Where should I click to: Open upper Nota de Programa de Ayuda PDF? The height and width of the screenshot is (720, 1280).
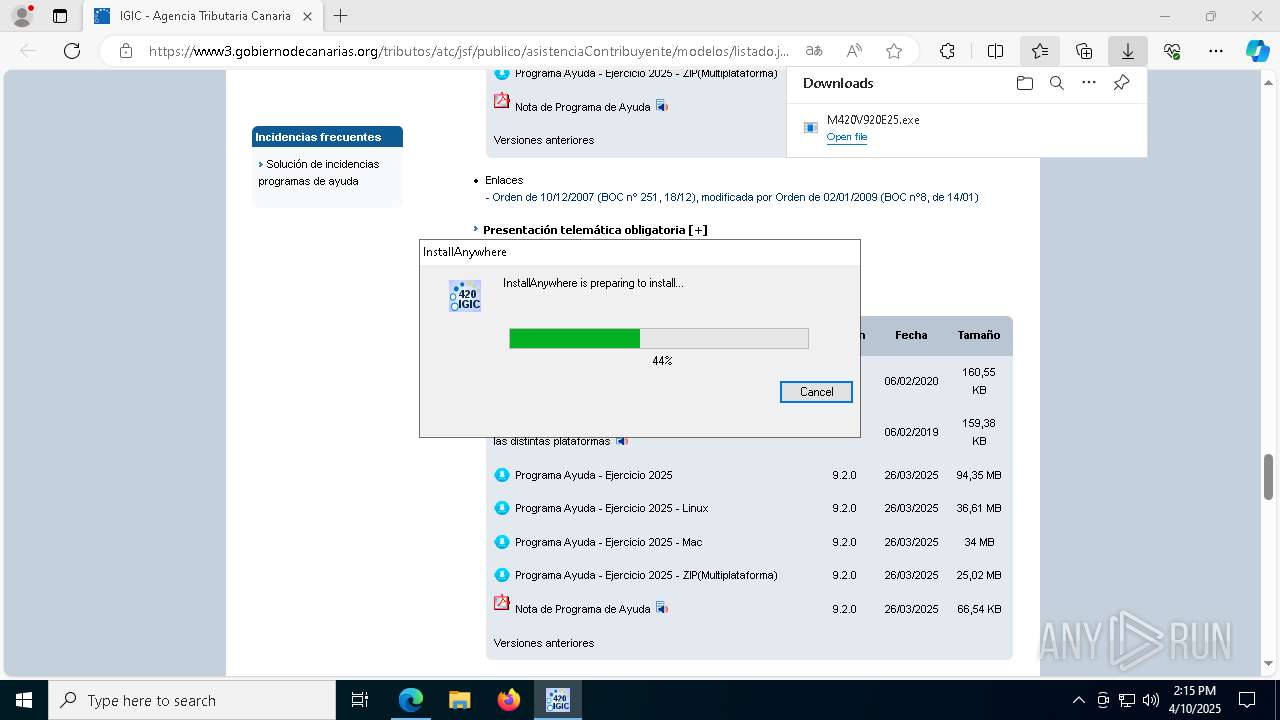[582, 107]
